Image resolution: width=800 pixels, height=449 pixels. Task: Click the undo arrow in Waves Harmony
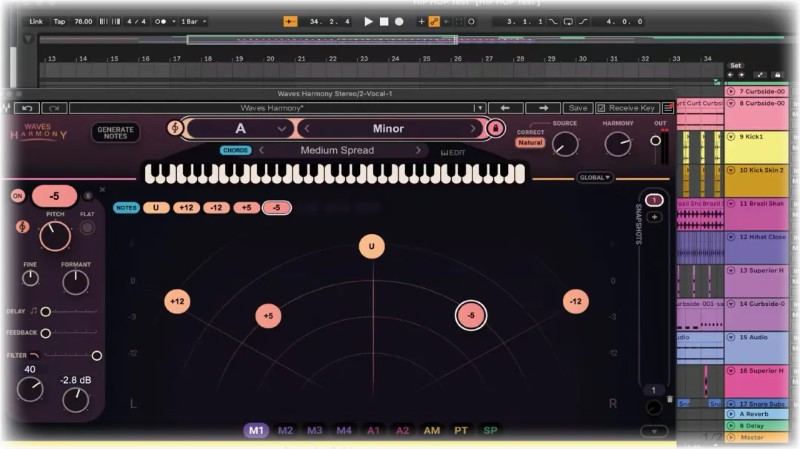coord(27,108)
